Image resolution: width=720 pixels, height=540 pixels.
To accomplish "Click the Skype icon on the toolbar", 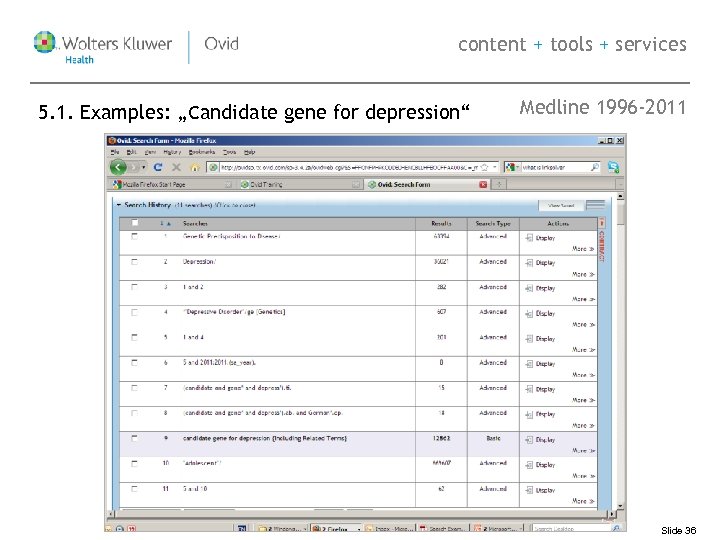I will (x=613, y=167).
